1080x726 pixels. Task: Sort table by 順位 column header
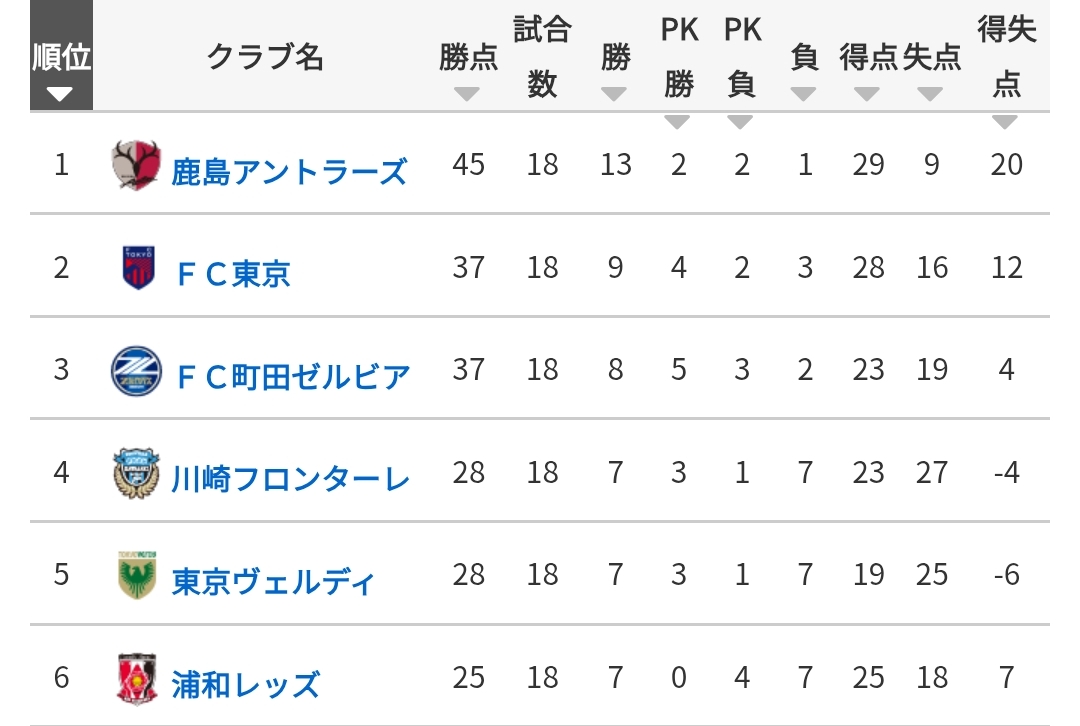pyautogui.click(x=61, y=55)
